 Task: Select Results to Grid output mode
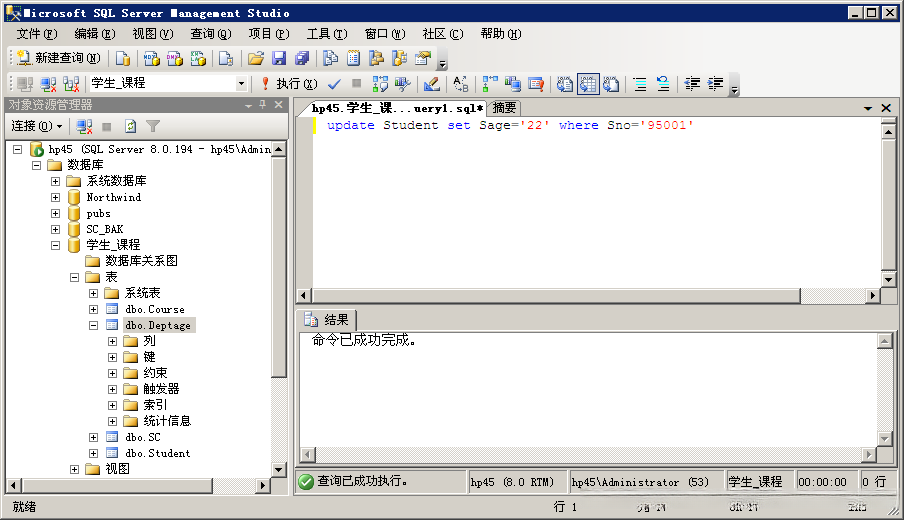pos(588,84)
